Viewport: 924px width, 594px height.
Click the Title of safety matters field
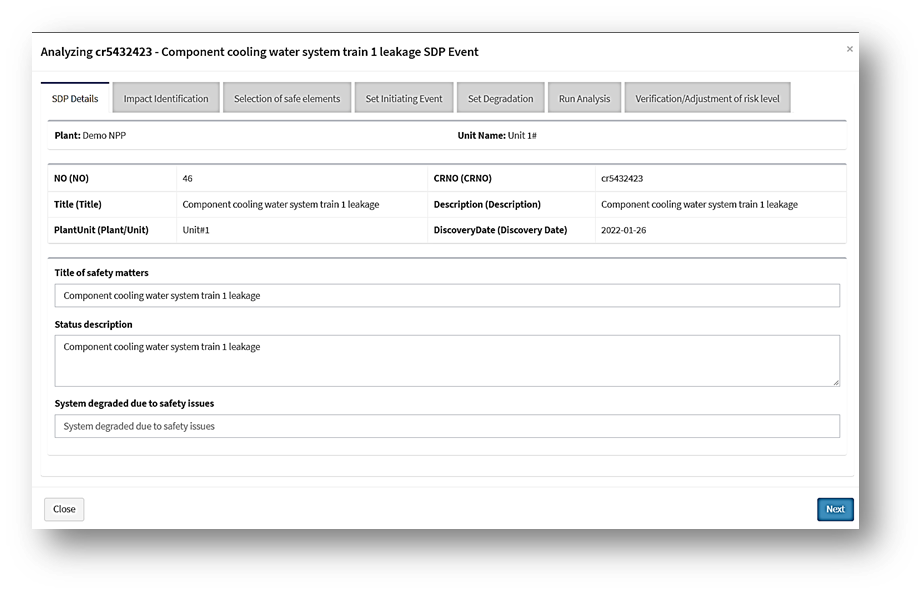point(447,295)
